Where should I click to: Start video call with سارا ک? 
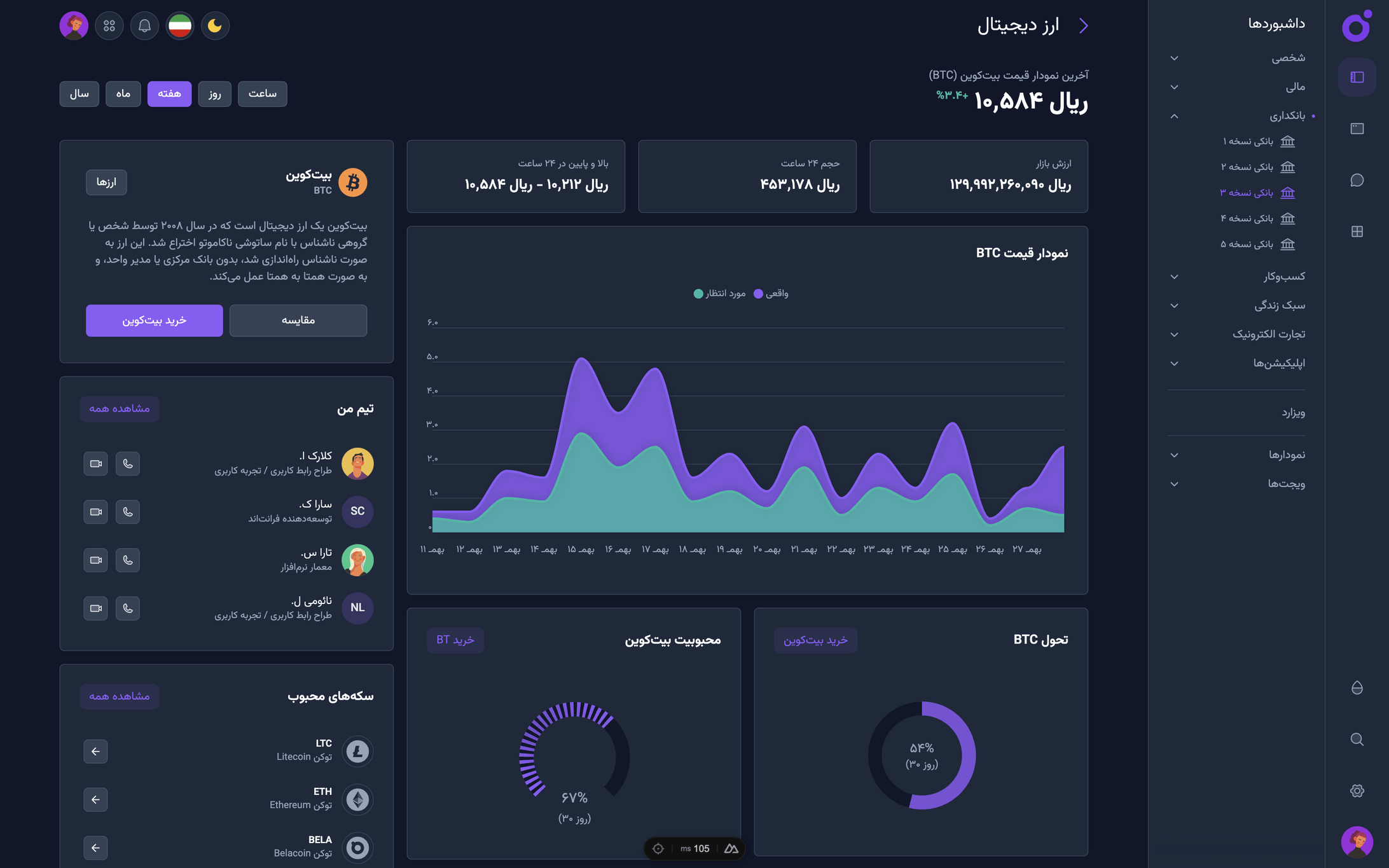(x=95, y=512)
